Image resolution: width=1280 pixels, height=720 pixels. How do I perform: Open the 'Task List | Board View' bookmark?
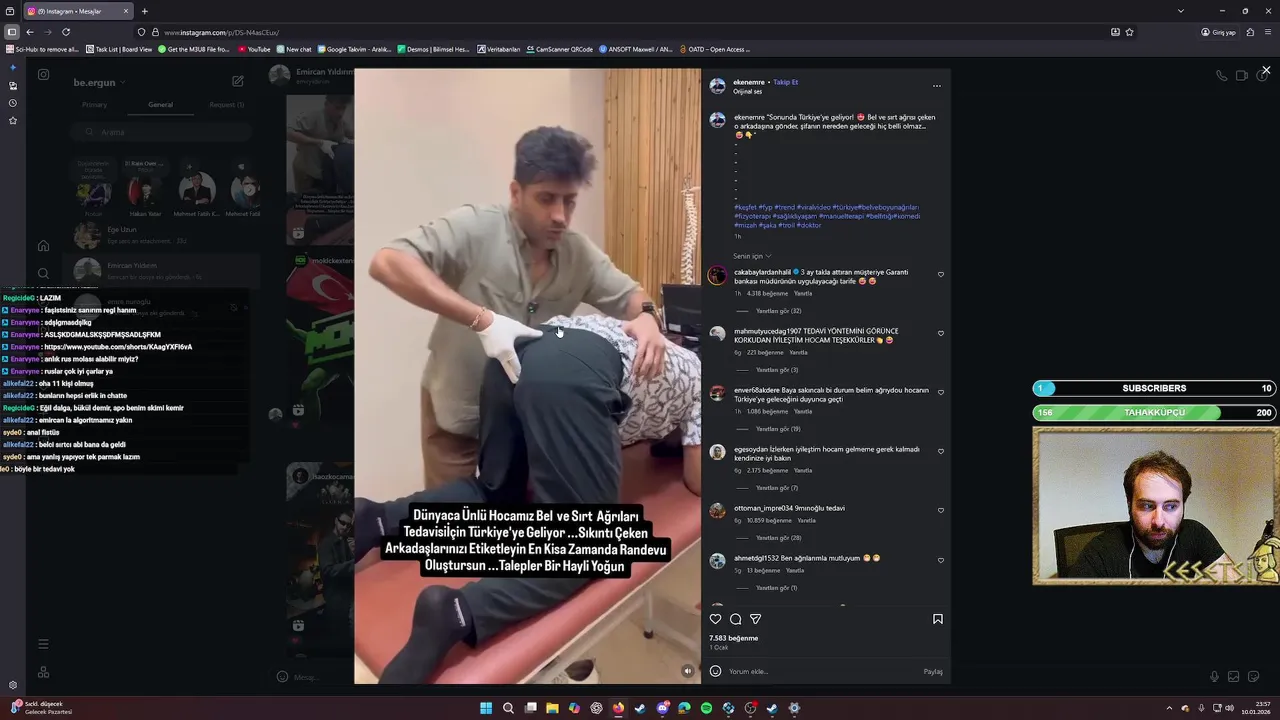coord(119,49)
